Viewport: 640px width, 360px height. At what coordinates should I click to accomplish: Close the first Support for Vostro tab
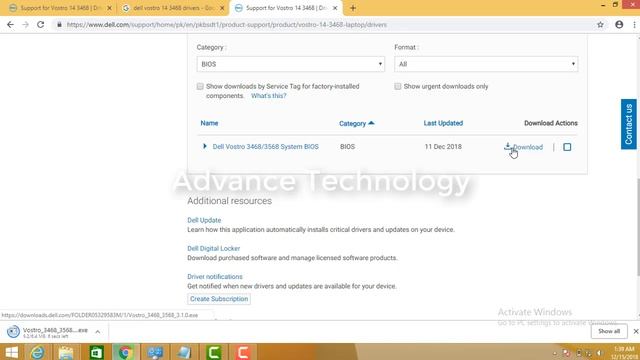point(109,8)
